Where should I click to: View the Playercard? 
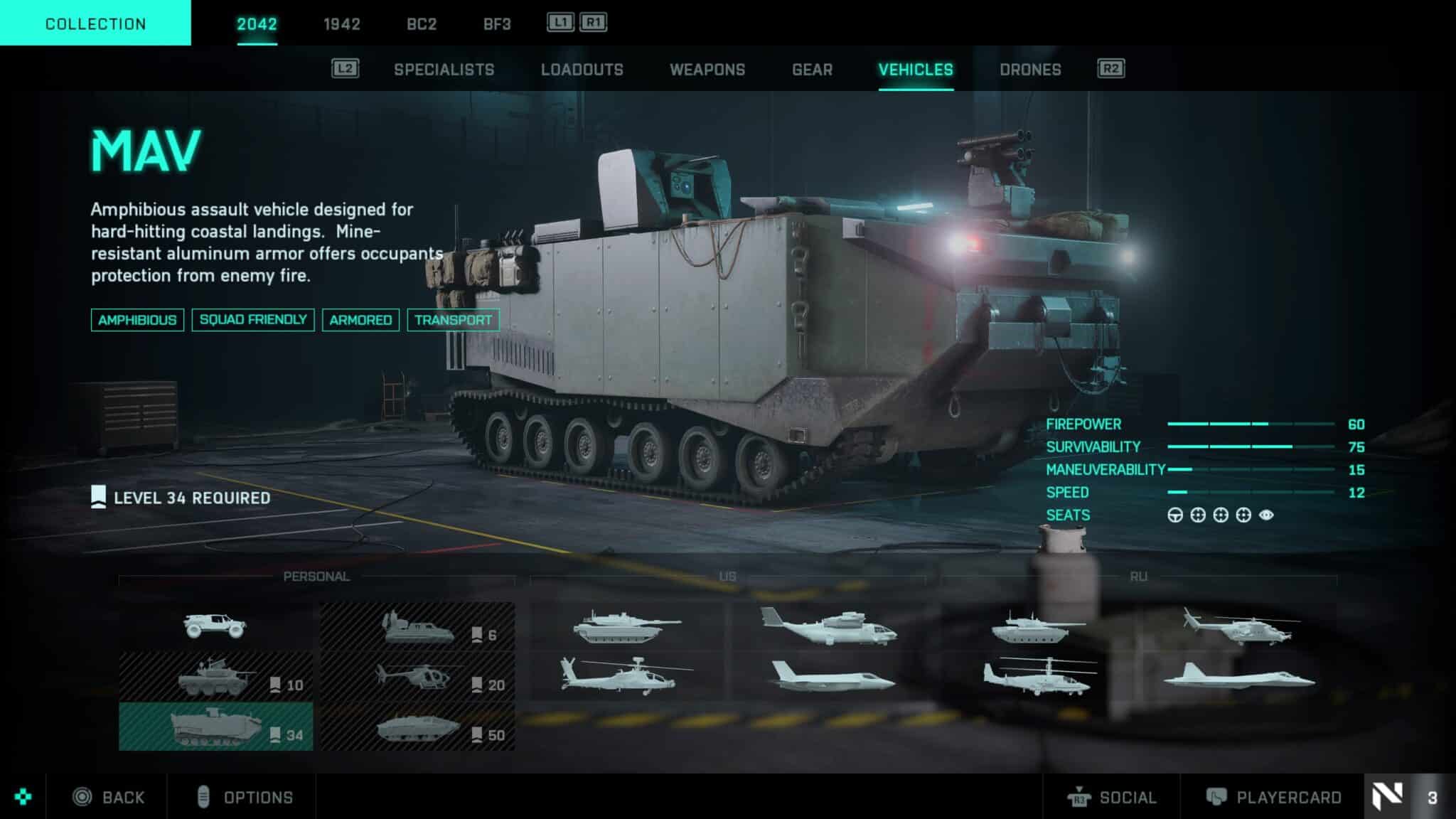point(1274,797)
